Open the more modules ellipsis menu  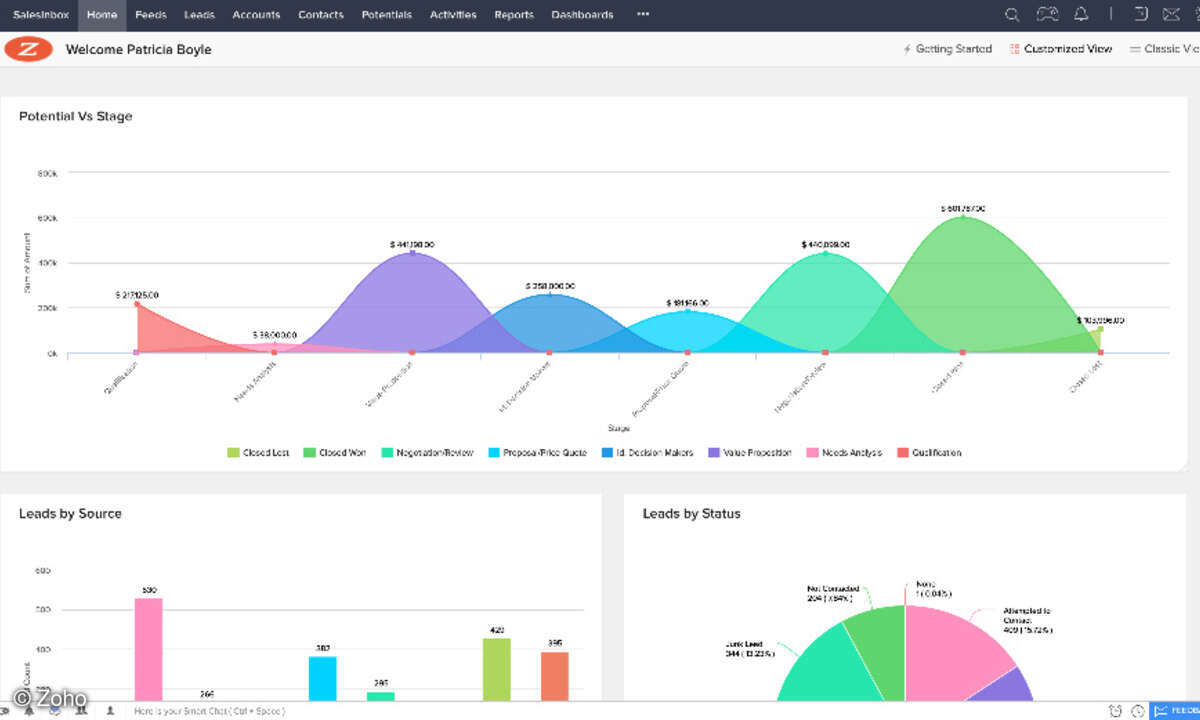coord(643,15)
